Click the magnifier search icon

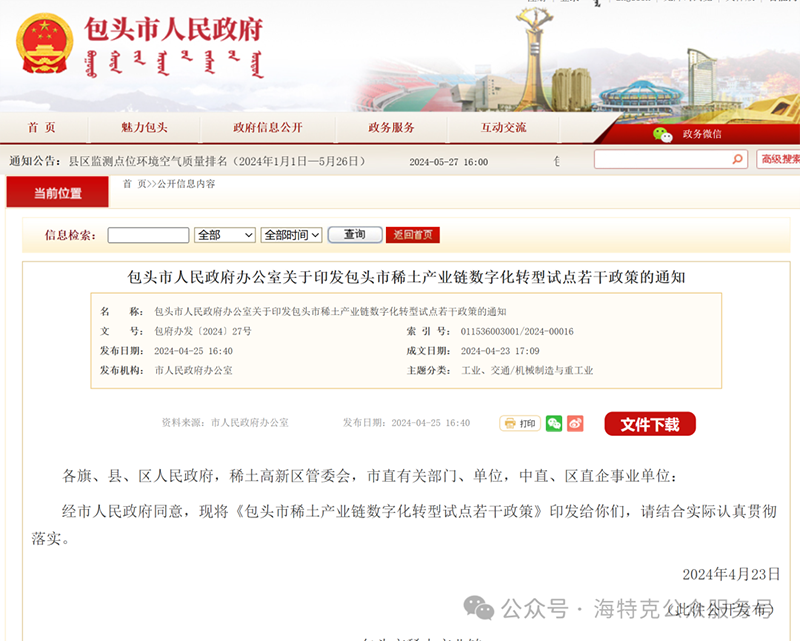[x=737, y=160]
